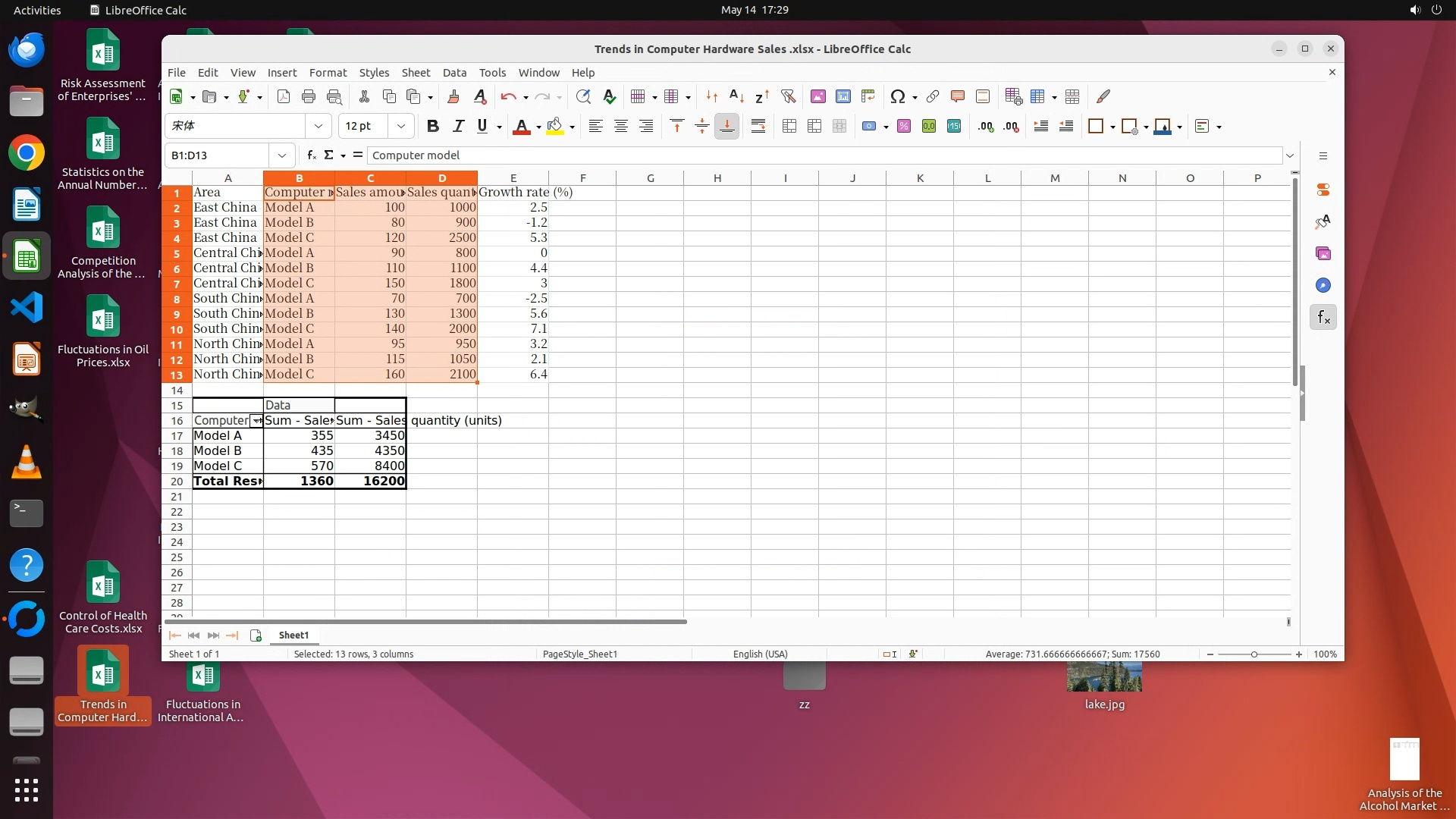Toggle wrap text for selected cells
Screen dimensions: 1456x819
click(x=758, y=127)
